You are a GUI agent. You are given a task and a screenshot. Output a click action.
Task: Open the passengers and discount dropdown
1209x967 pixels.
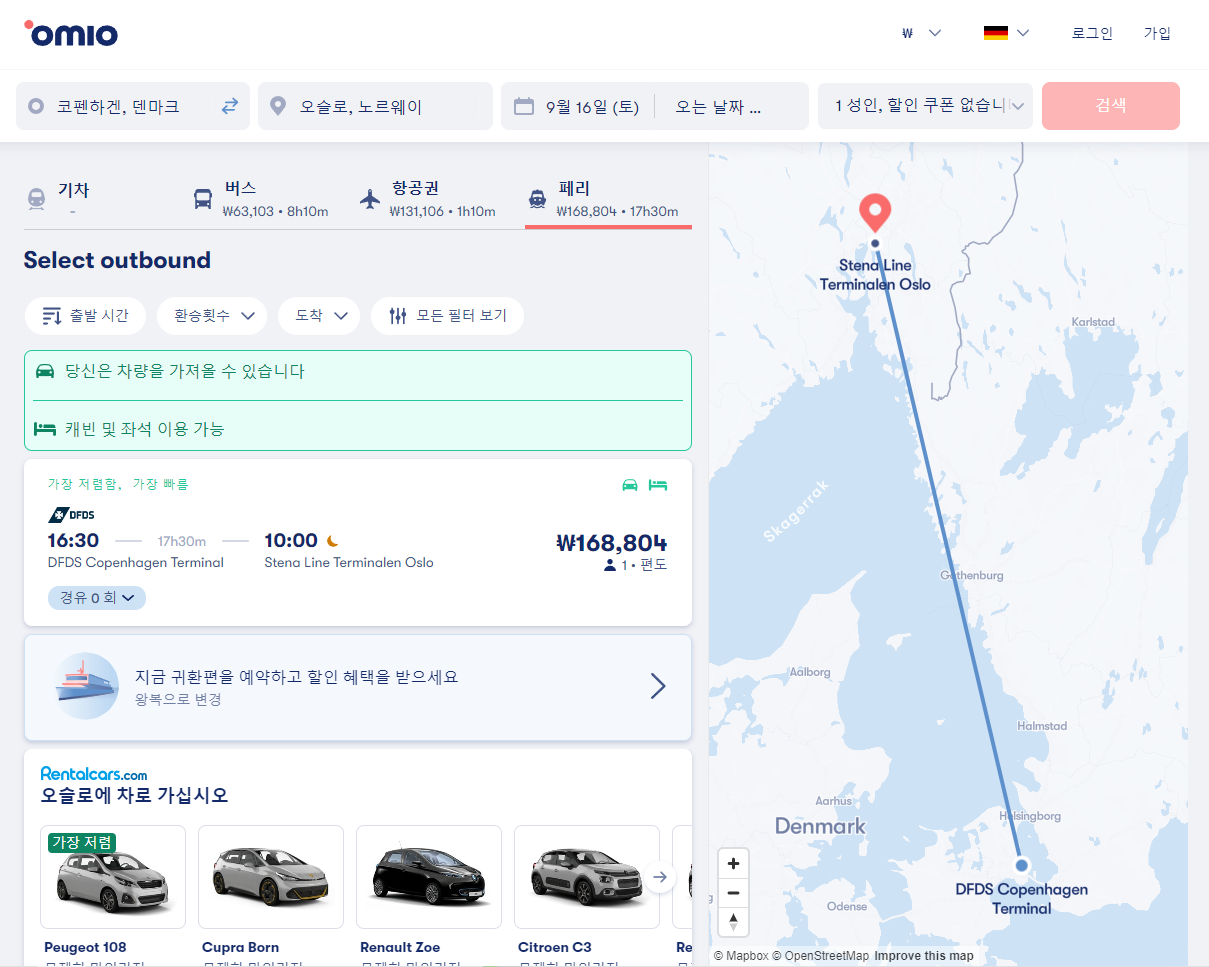pos(926,106)
